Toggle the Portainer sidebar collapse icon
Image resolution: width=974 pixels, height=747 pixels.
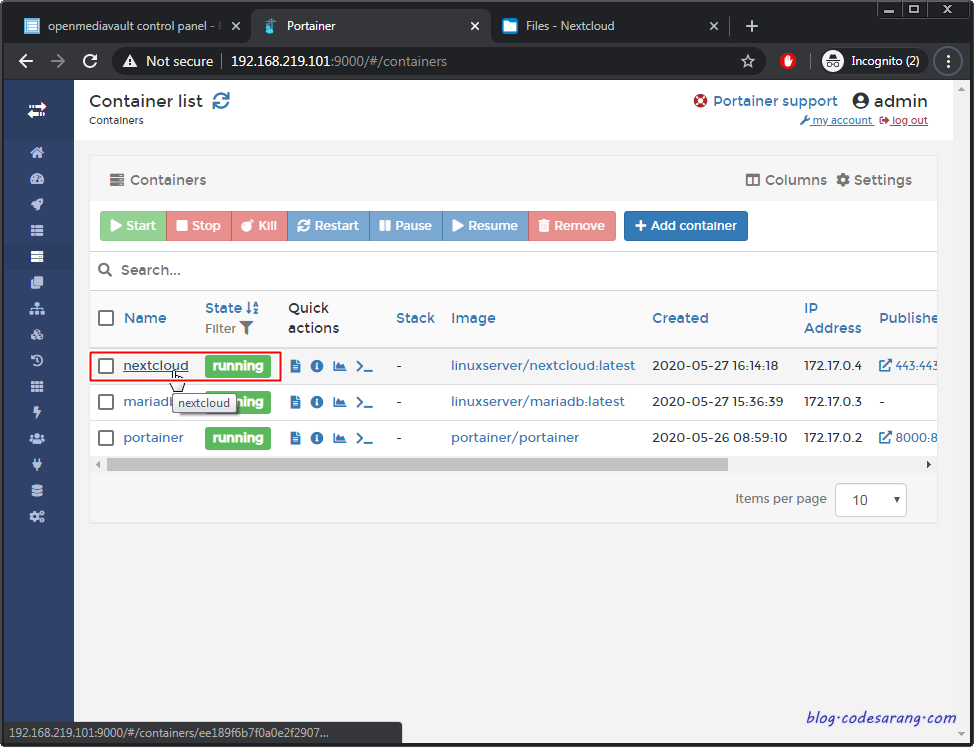tap(37, 111)
